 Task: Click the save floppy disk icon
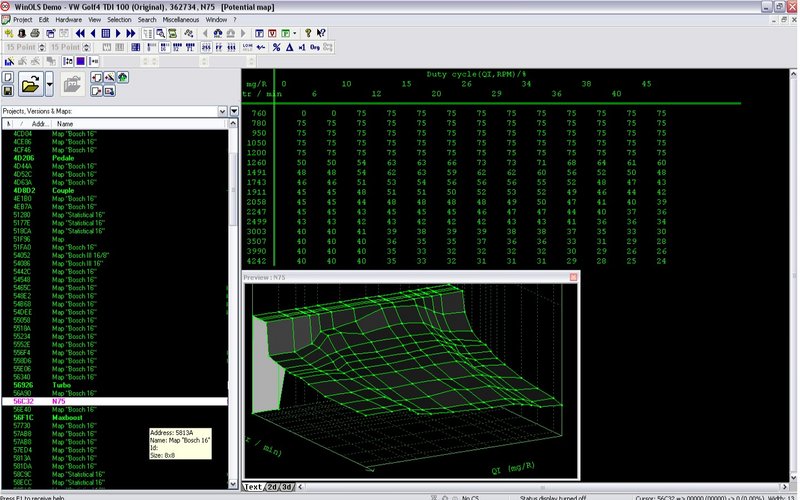point(8,91)
